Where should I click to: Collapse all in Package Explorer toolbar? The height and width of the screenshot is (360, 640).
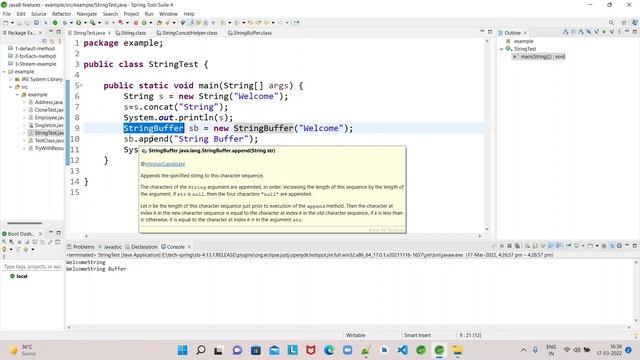(x=44, y=41)
